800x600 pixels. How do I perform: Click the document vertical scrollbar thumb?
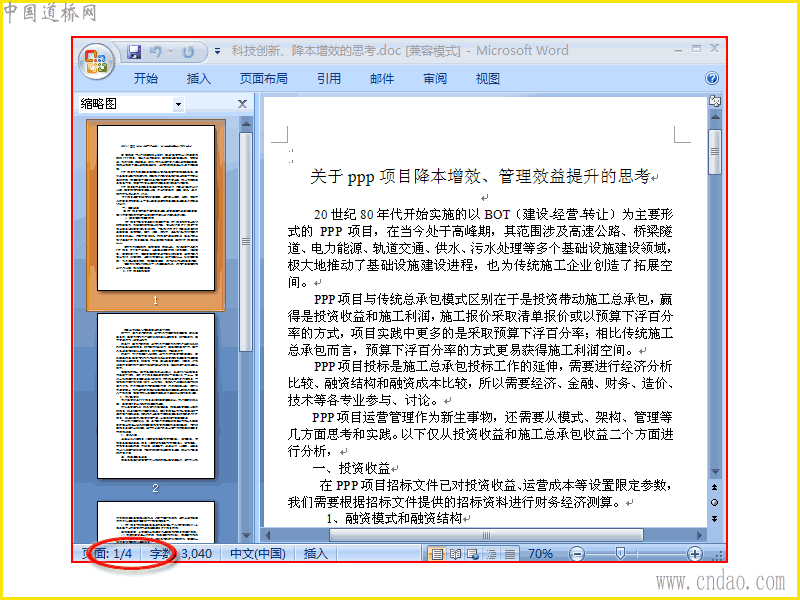click(x=715, y=152)
